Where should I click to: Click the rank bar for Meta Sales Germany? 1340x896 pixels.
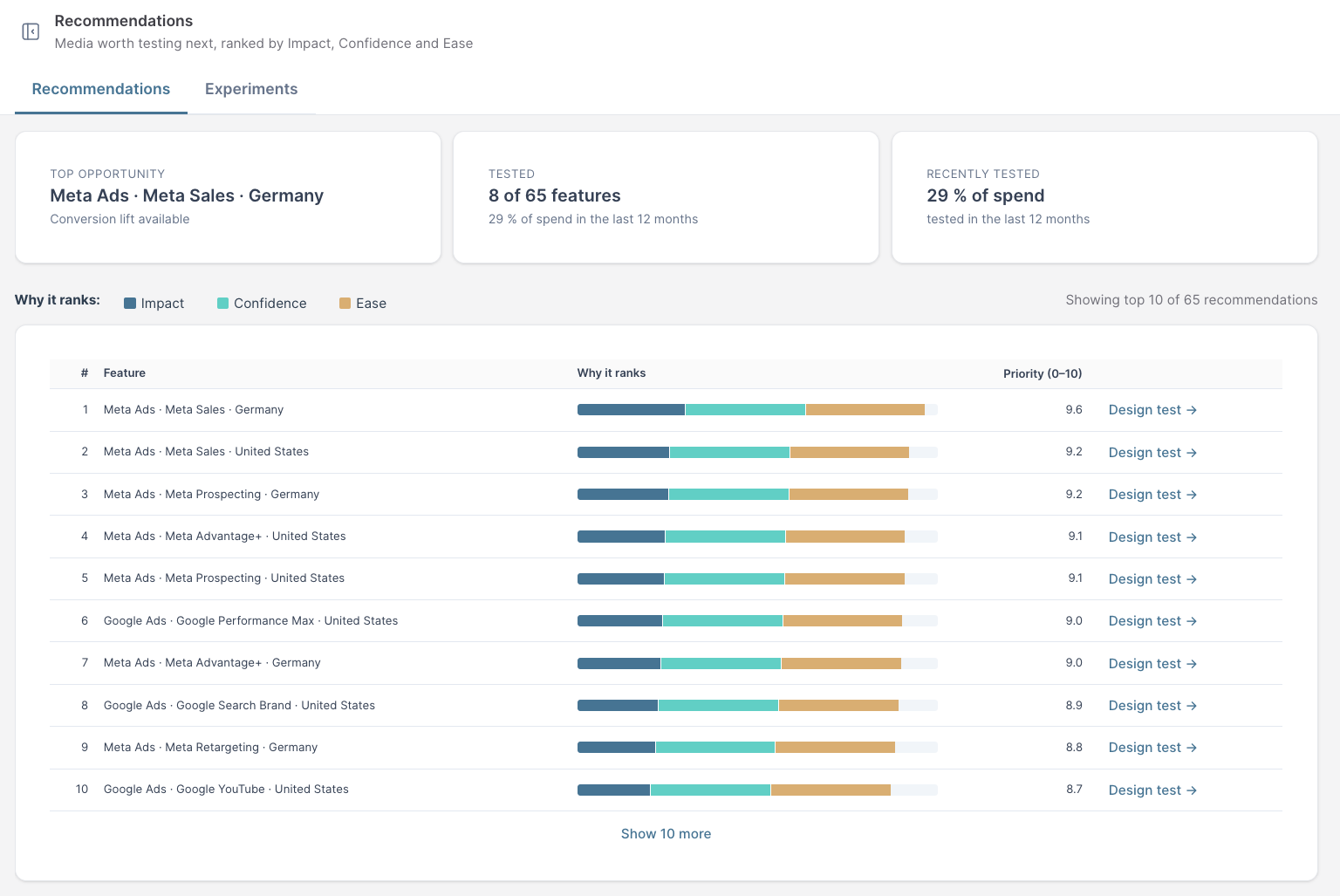(x=757, y=410)
